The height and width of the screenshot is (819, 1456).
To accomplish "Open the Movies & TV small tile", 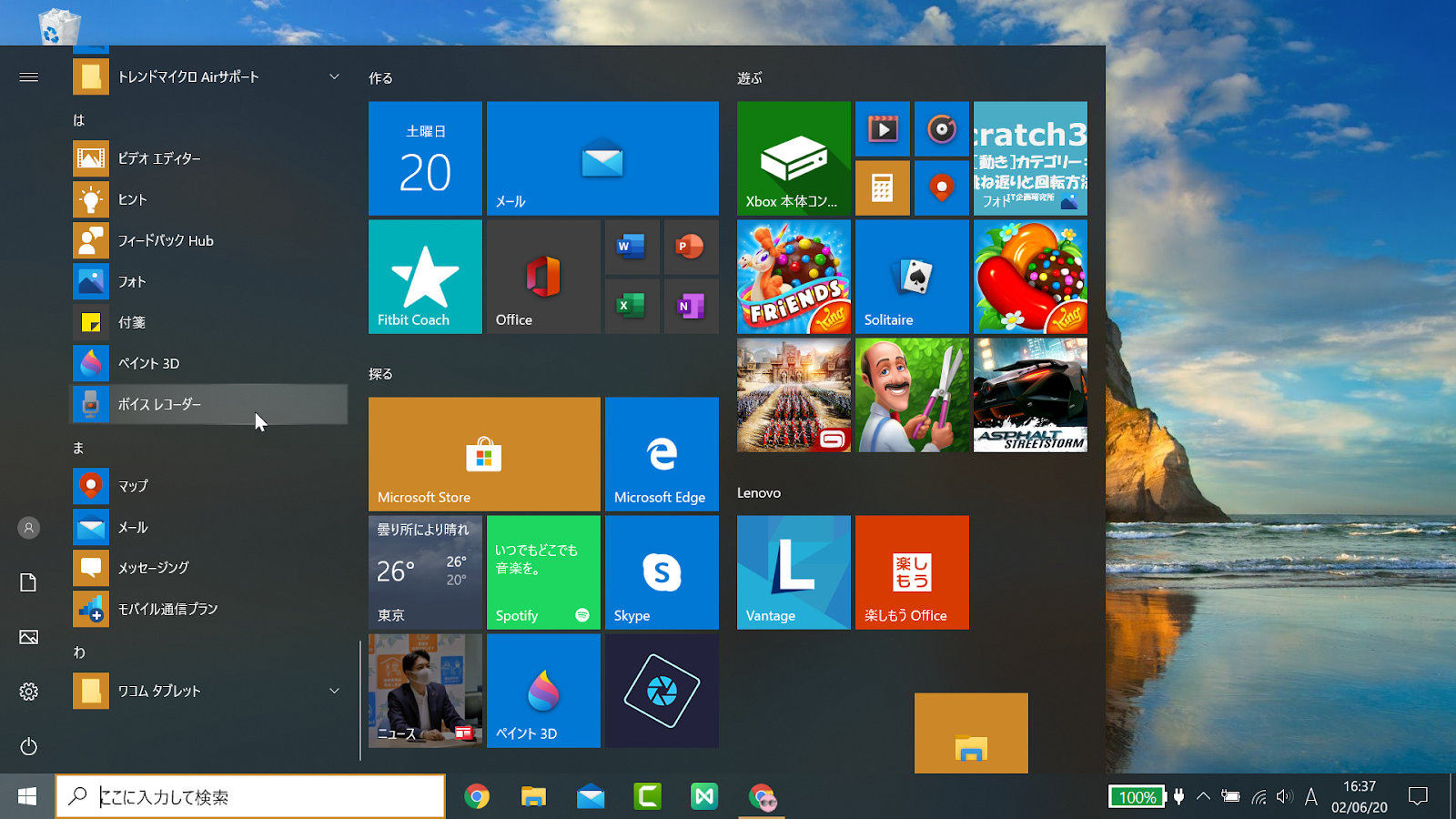I will pos(882,128).
